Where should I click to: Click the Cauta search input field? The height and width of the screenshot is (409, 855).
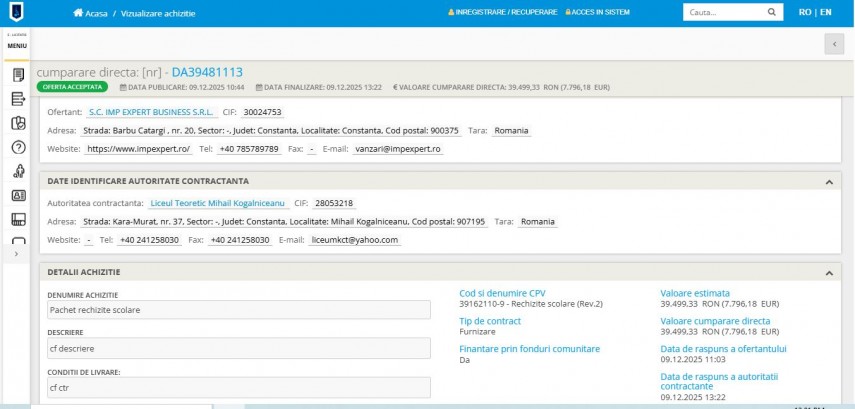click(722, 13)
